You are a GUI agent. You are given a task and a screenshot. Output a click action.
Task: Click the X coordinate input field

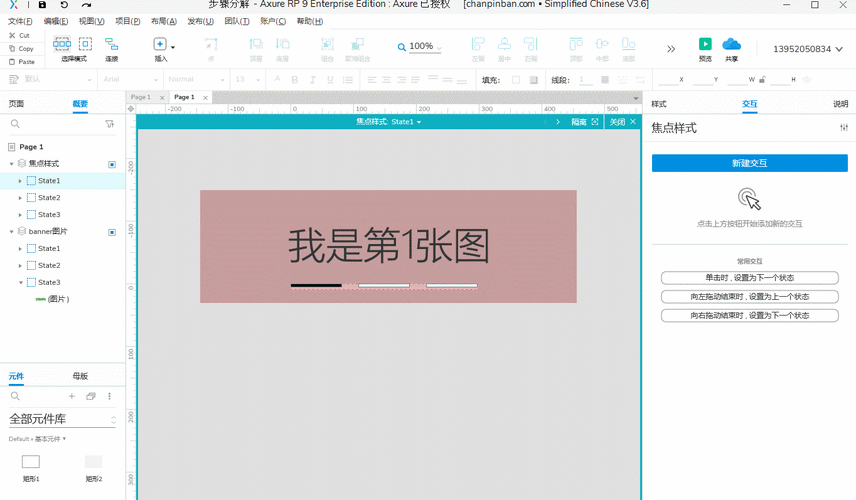tap(668, 80)
